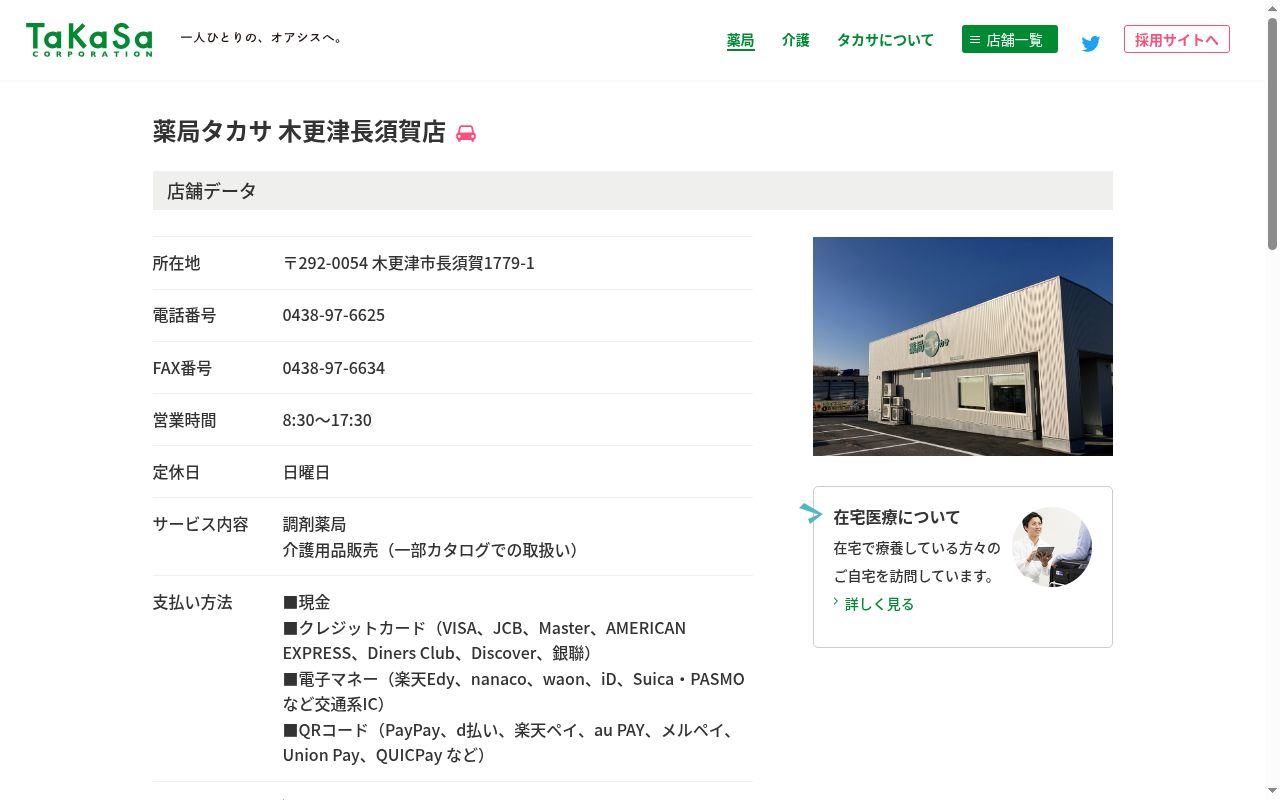
Task: Open the タカサについて menu item
Action: 885,40
